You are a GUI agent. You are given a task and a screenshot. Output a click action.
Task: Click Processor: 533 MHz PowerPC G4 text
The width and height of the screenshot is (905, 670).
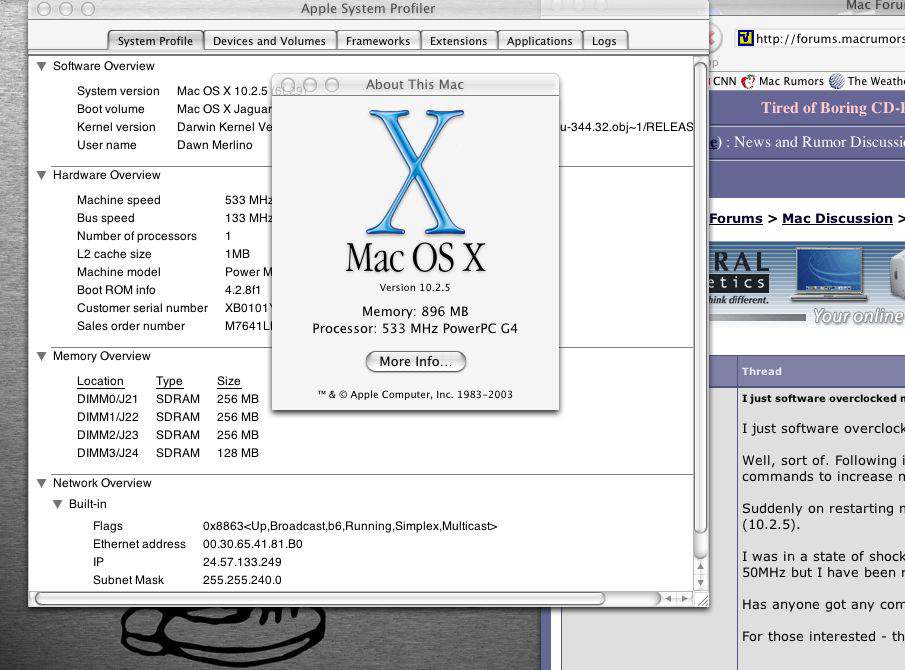[x=415, y=329]
